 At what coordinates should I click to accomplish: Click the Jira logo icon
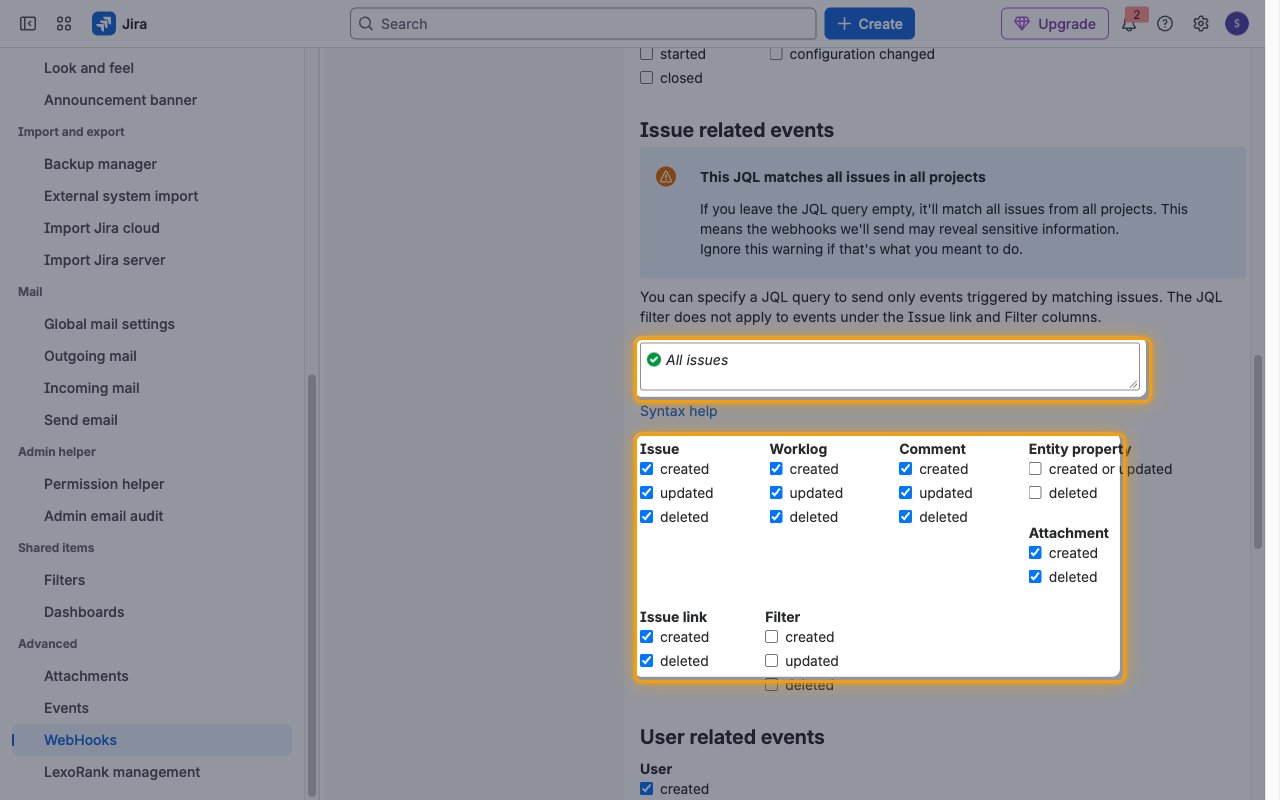(x=104, y=23)
